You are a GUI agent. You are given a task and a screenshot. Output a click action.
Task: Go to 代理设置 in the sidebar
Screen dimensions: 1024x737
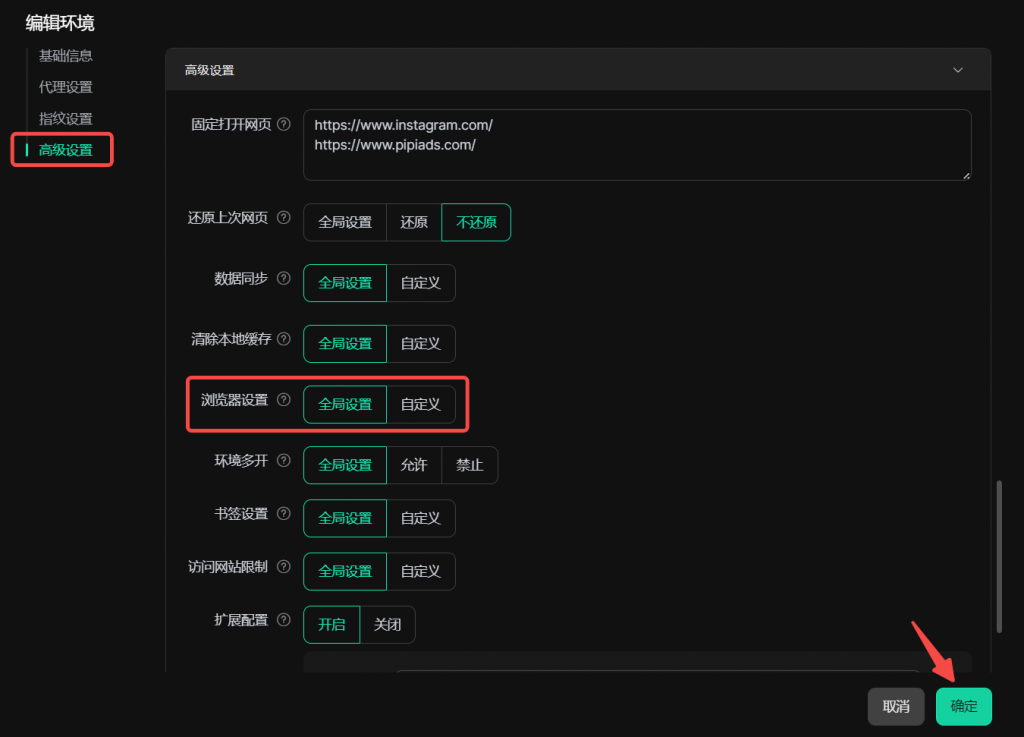[x=66, y=88]
